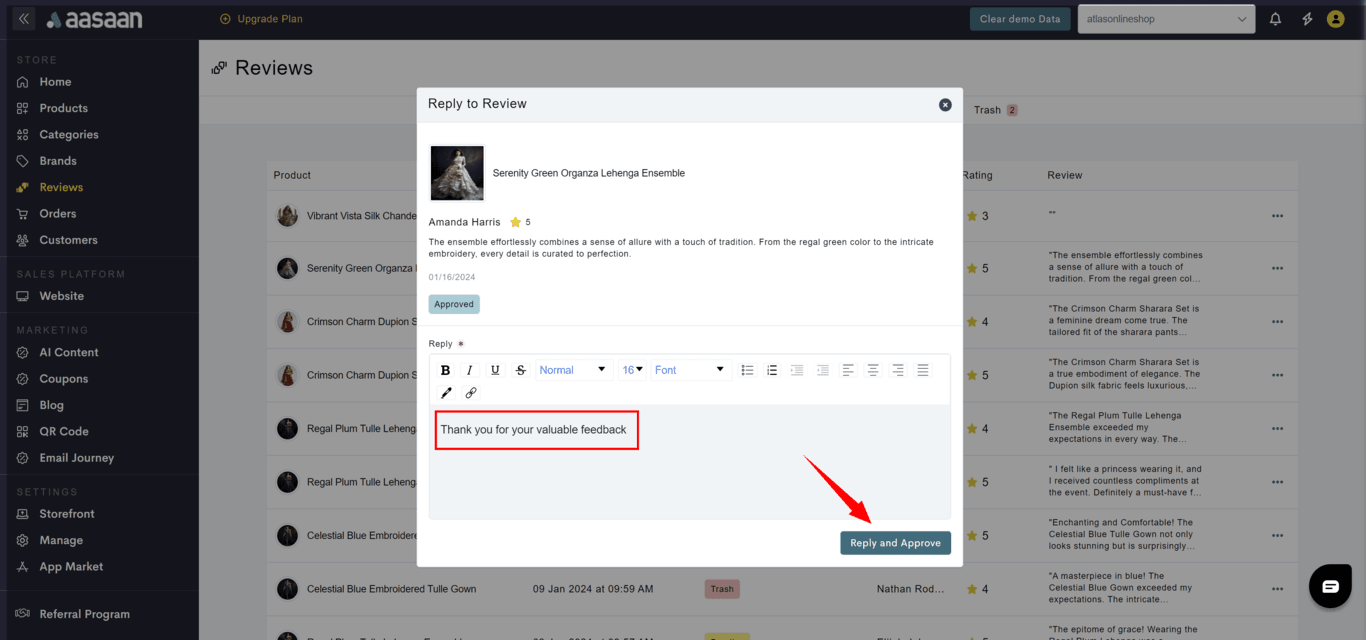1366x640 pixels.
Task: Toggle underline formatting in reply editor
Action: click(495, 370)
